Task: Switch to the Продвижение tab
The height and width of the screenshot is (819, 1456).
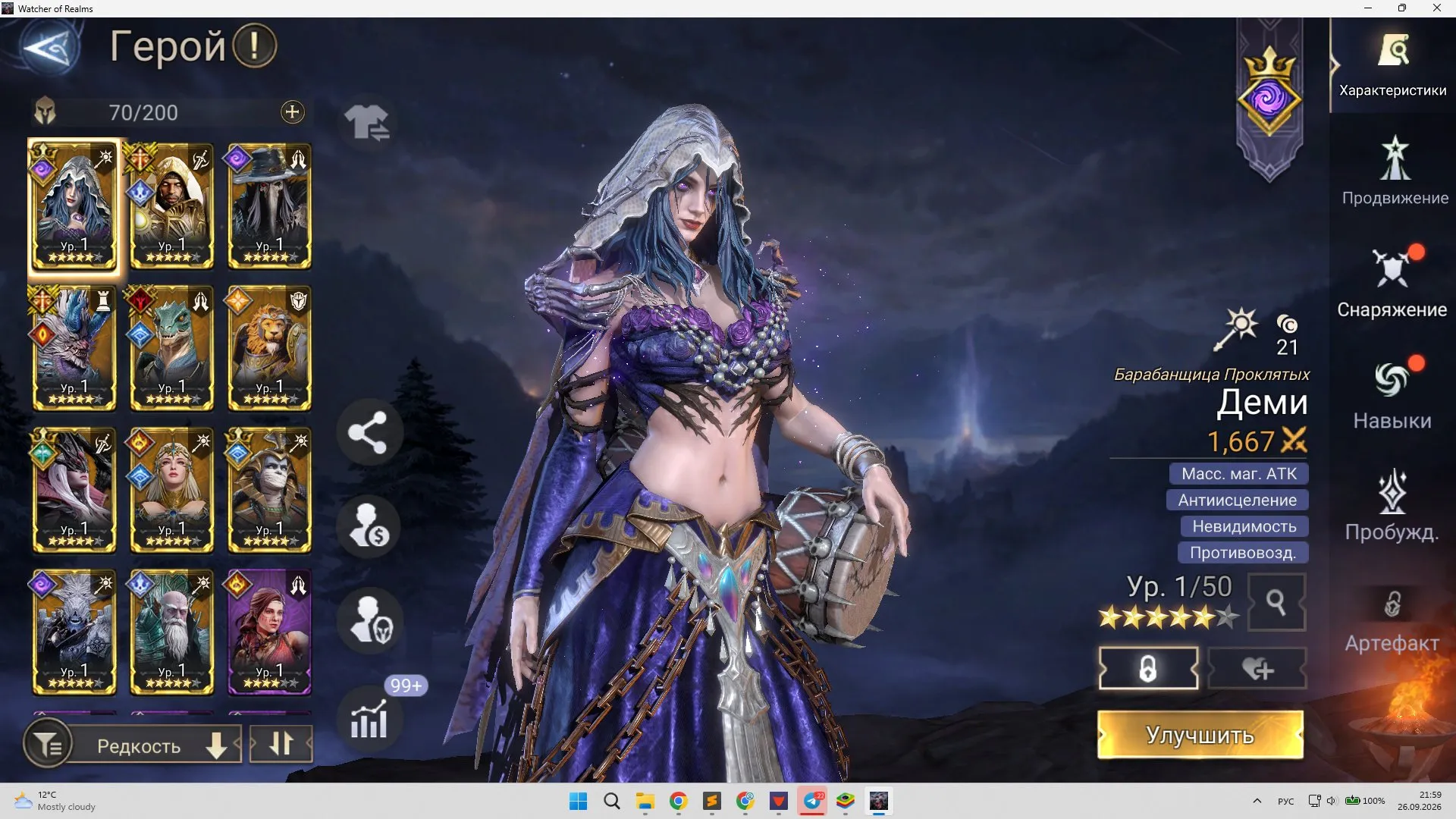Action: (1395, 172)
